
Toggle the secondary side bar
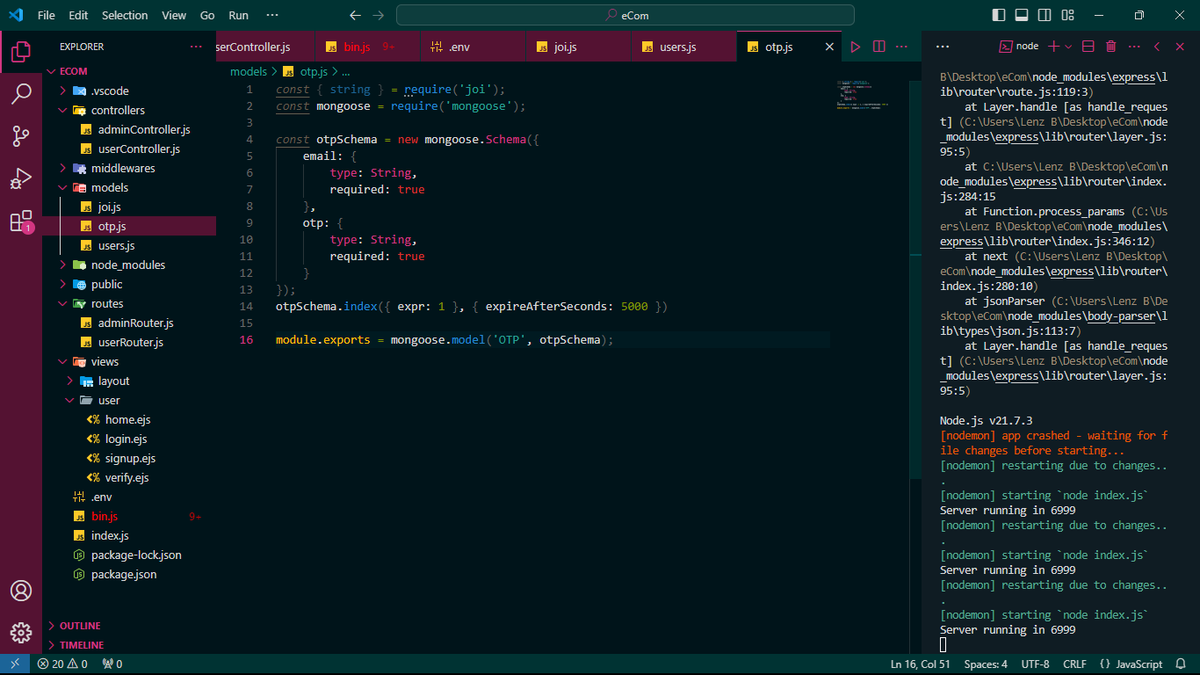click(x=1045, y=15)
